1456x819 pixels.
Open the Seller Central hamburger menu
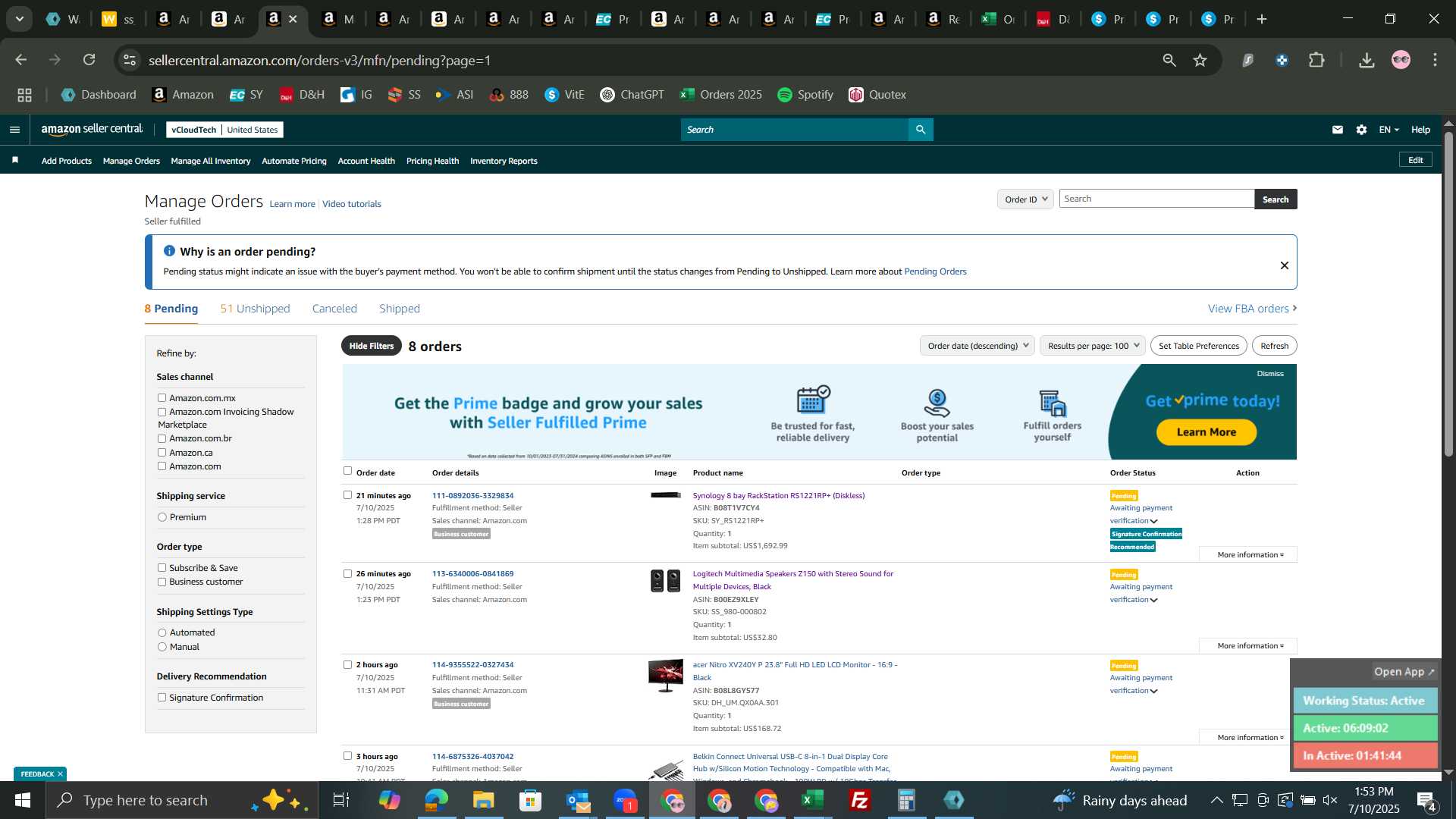[x=14, y=130]
